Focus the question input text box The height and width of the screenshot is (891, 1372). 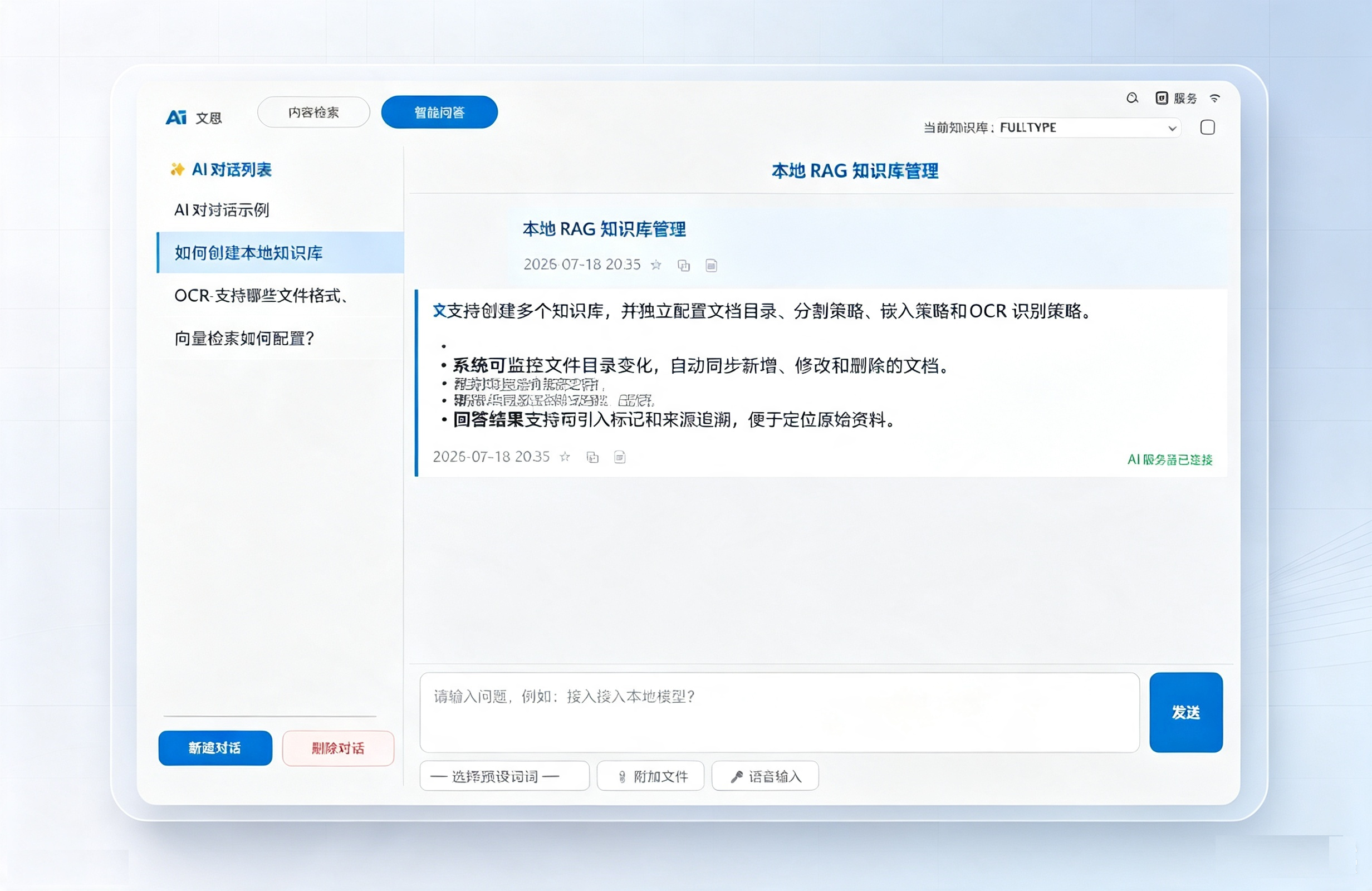coord(780,712)
